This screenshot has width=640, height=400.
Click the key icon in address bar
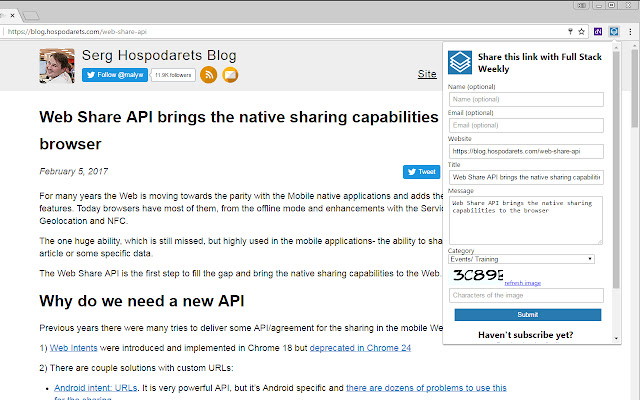(568, 32)
